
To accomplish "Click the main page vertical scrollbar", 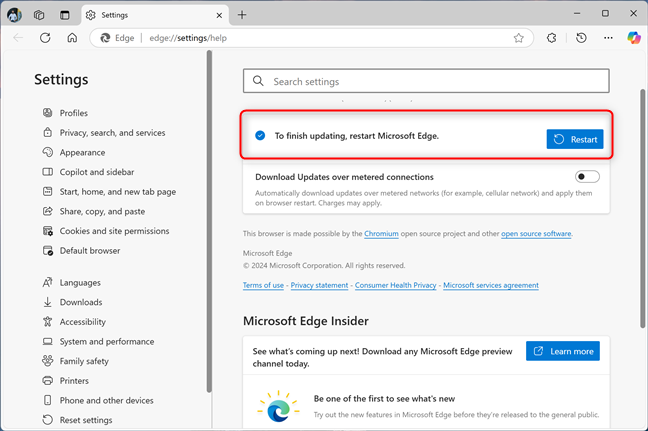I will click(x=643, y=209).
